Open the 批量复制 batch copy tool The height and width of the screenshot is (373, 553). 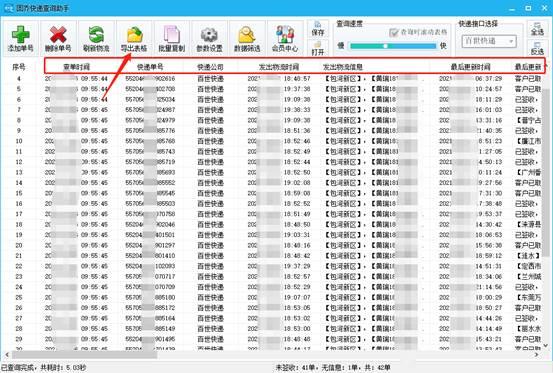pyautogui.click(x=172, y=38)
